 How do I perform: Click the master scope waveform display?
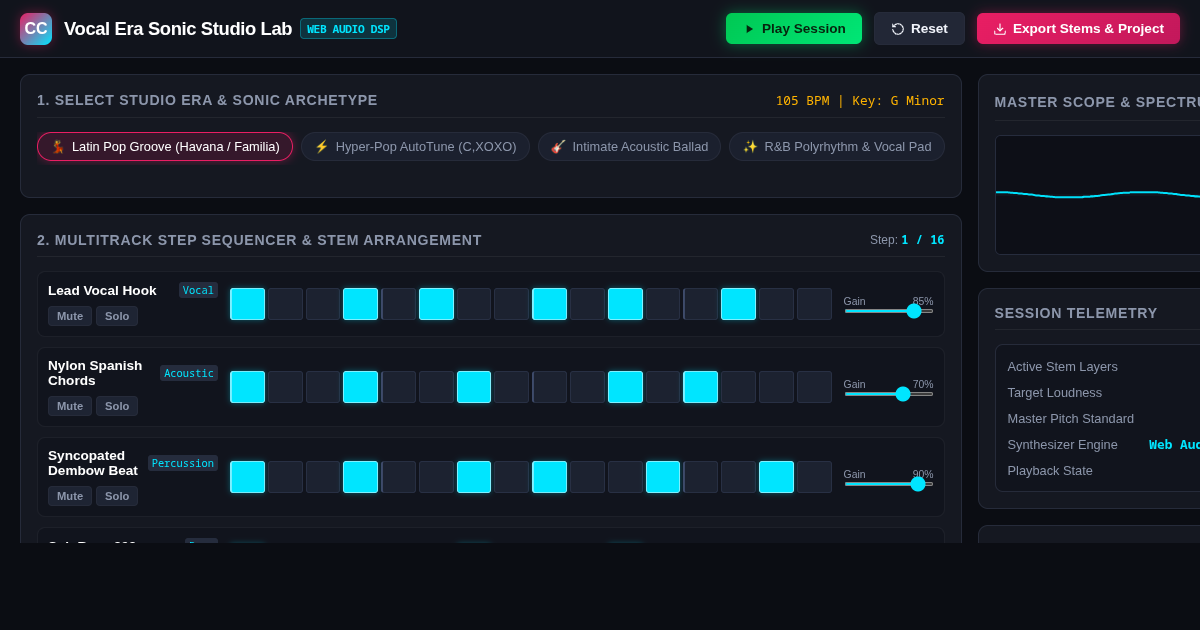pyautogui.click(x=1098, y=195)
